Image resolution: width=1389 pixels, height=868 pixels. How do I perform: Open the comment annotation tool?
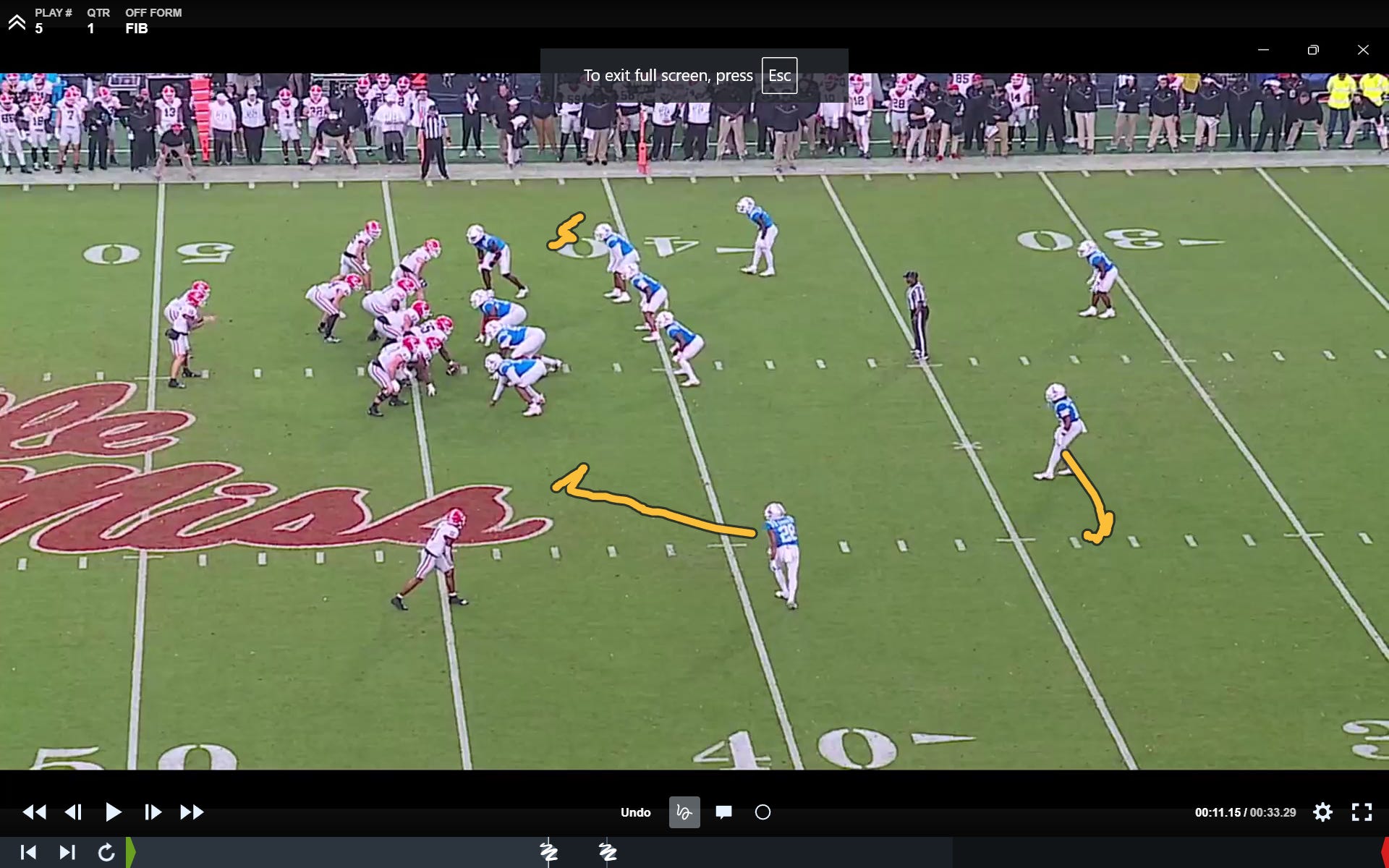(723, 812)
